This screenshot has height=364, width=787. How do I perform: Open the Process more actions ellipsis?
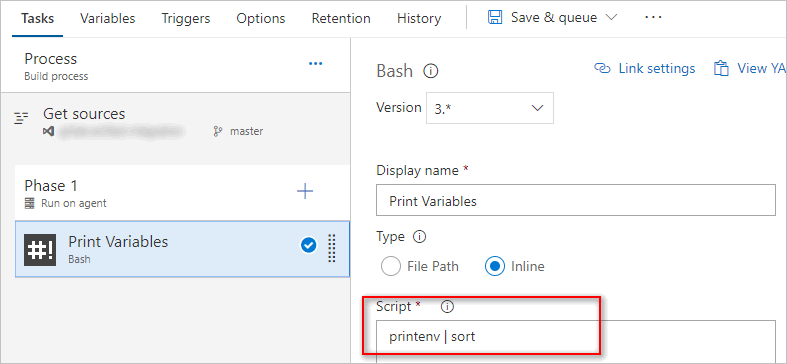pyautogui.click(x=315, y=64)
